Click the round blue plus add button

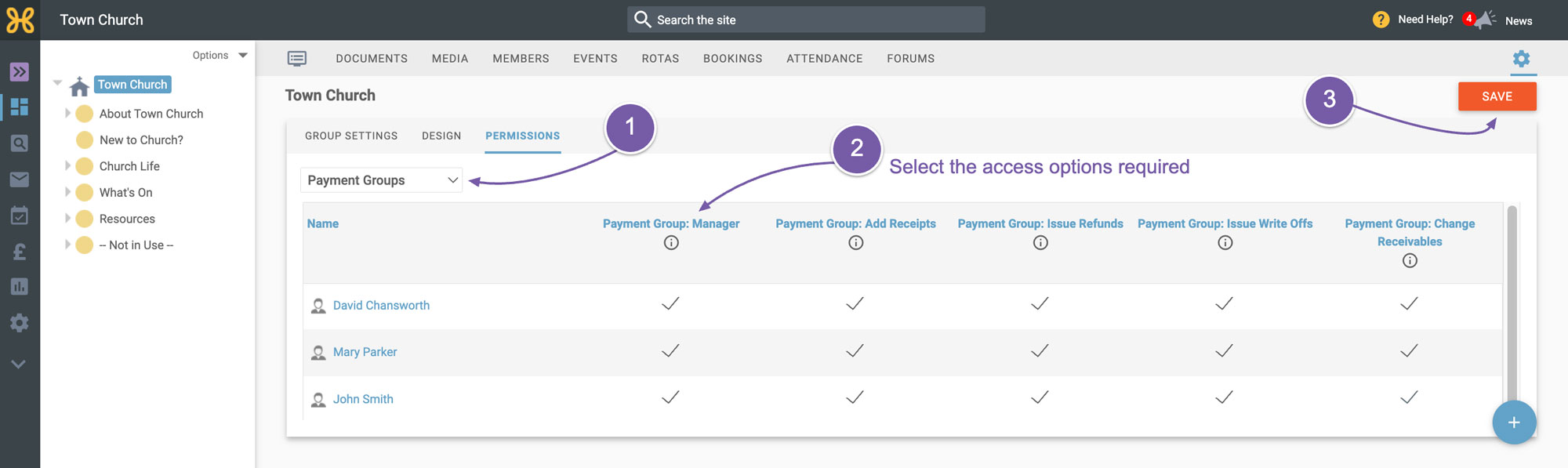(x=1514, y=423)
